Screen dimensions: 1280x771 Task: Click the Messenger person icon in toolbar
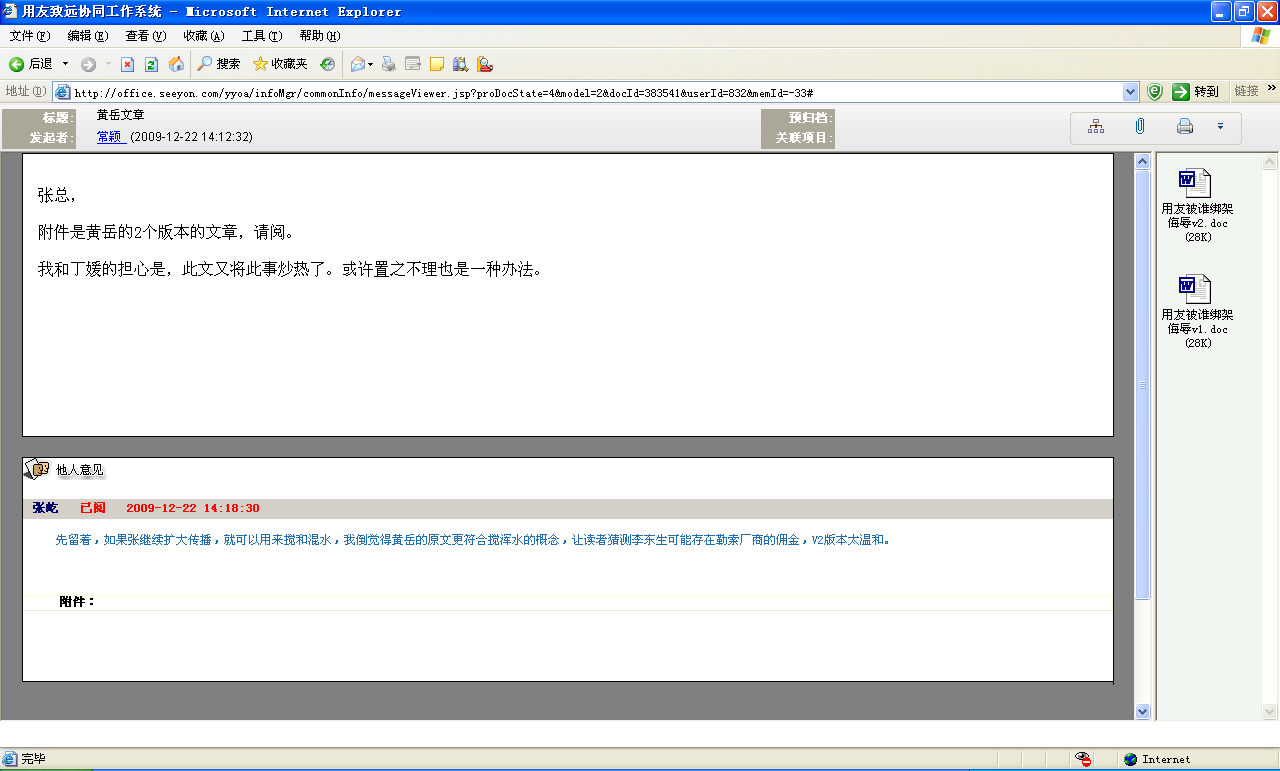[x=484, y=64]
